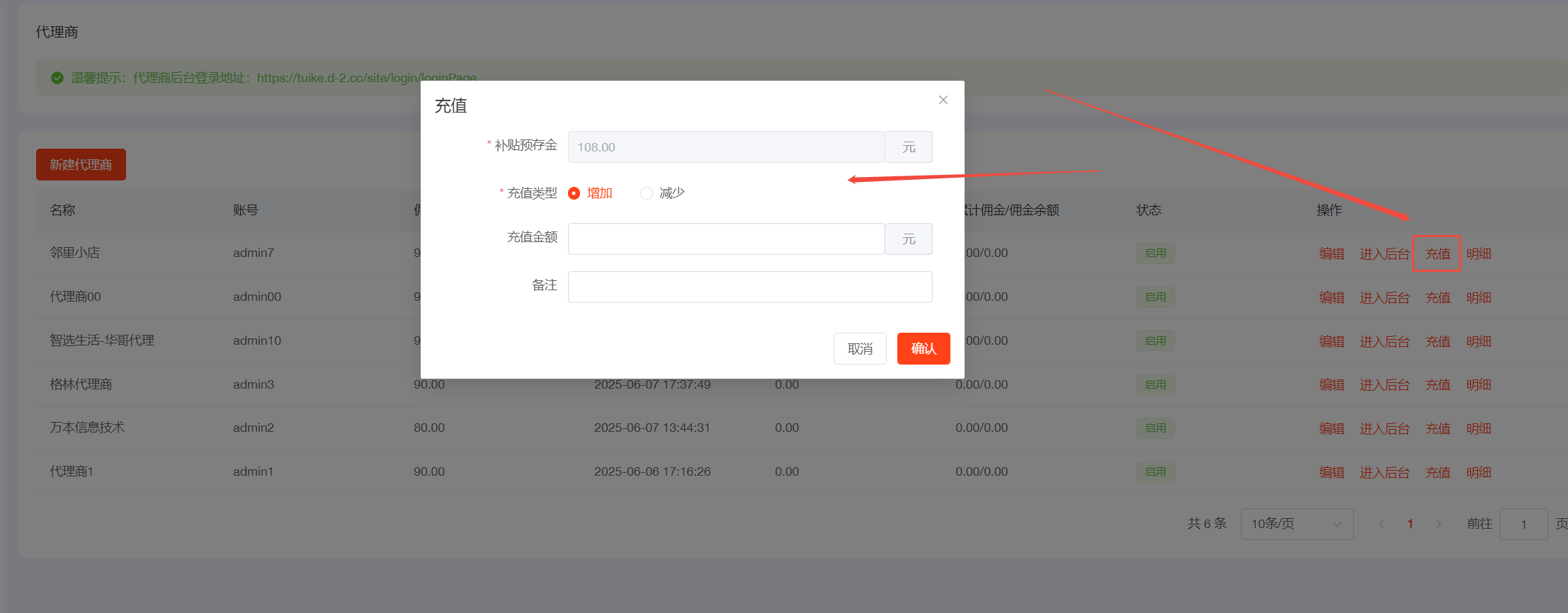Click the 新建代理商 button
Viewport: 1568px width, 613px height.
tap(81, 165)
